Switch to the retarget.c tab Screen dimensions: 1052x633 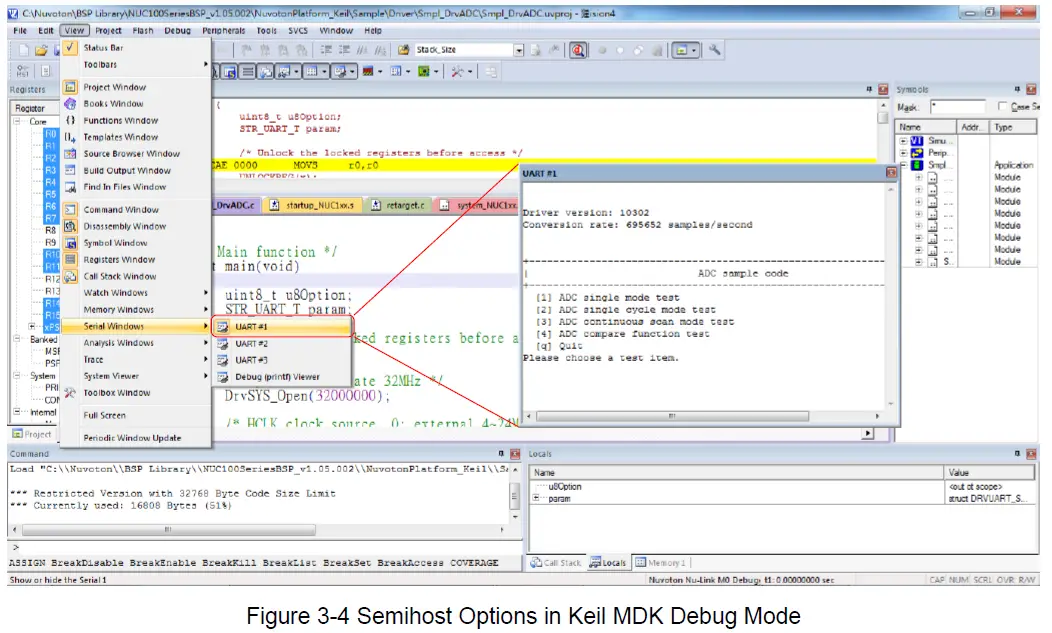pos(399,205)
